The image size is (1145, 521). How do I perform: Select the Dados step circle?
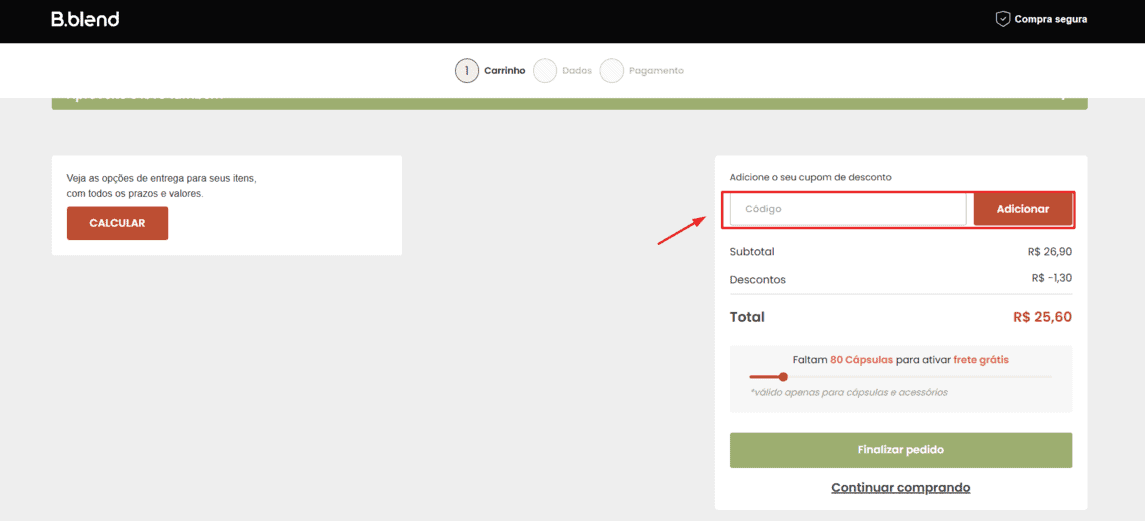coord(545,71)
